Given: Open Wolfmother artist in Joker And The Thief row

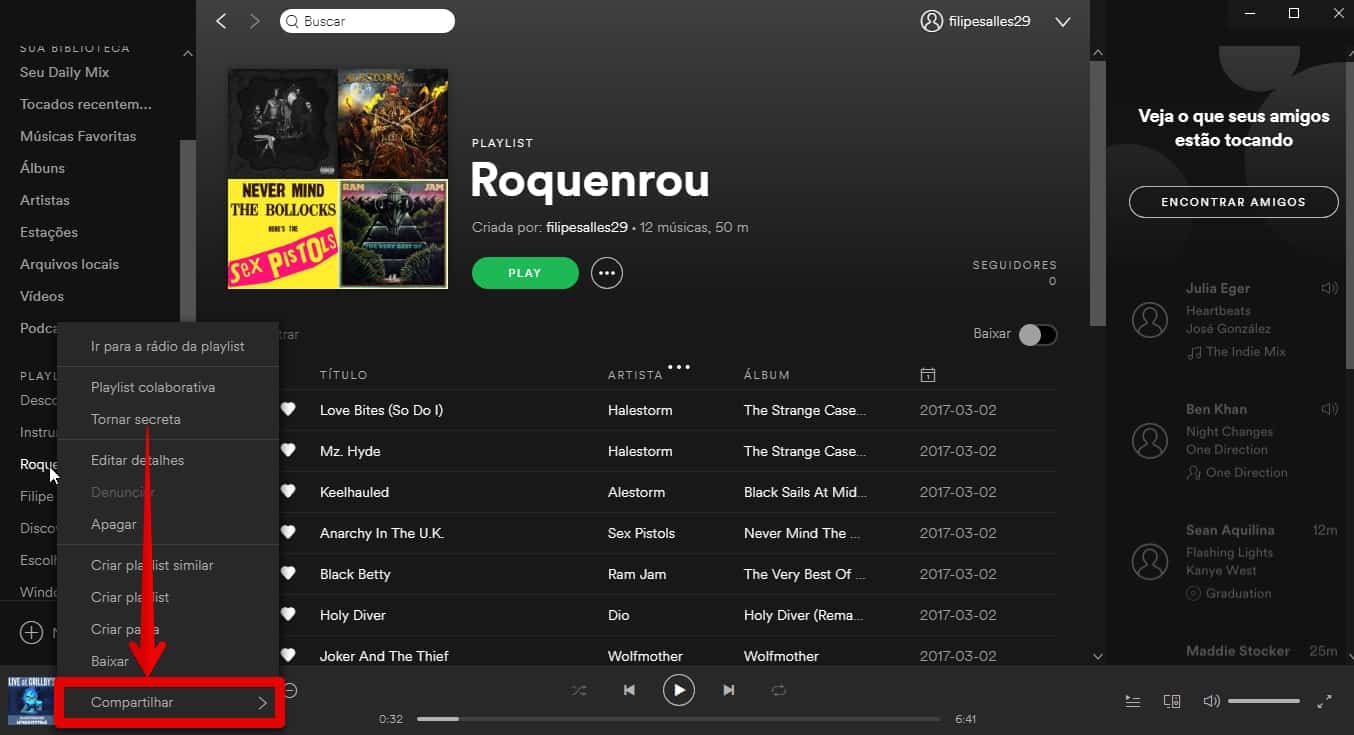Looking at the screenshot, I should click(645, 656).
